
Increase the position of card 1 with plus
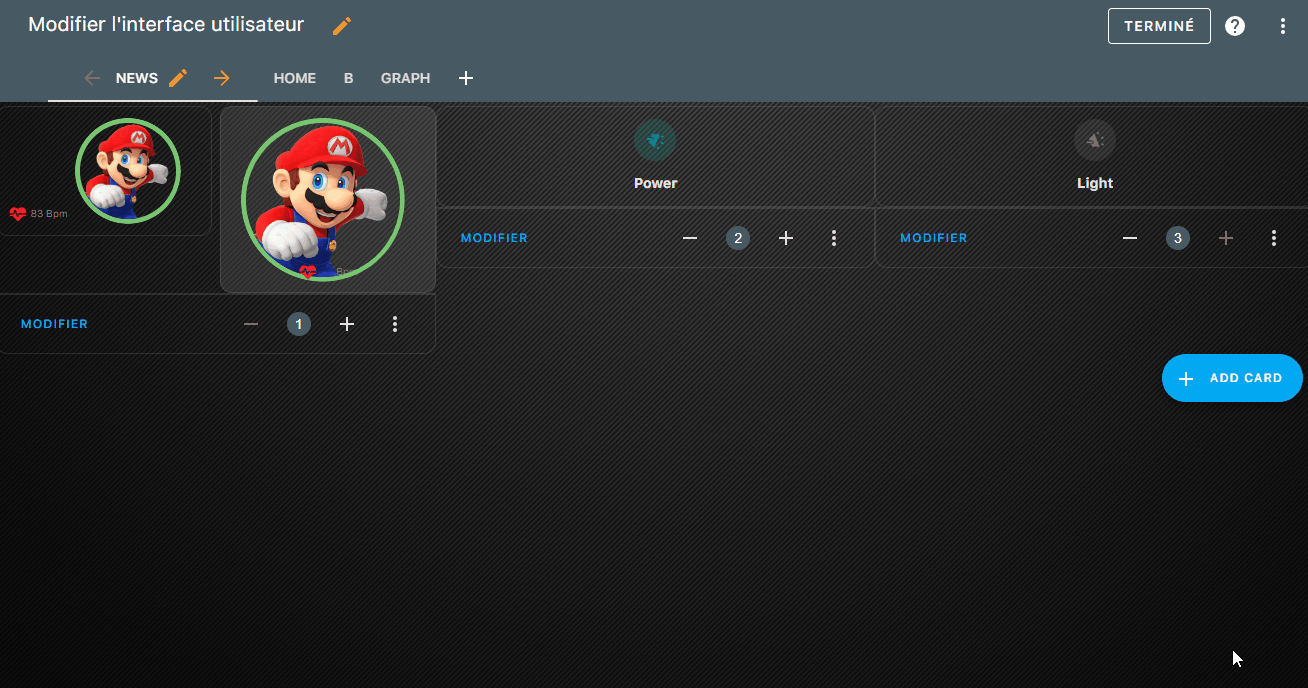[x=347, y=324]
